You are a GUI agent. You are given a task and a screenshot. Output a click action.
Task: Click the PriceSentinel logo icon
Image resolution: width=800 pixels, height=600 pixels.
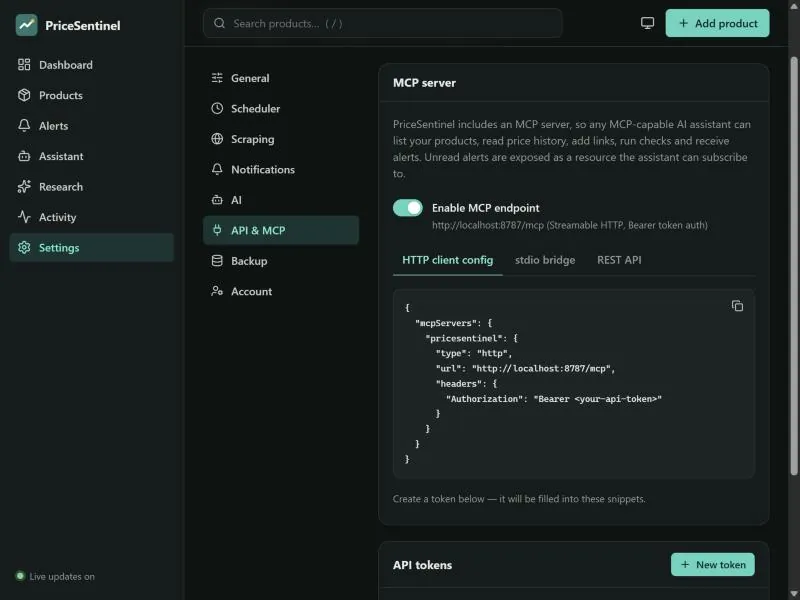coord(27,24)
